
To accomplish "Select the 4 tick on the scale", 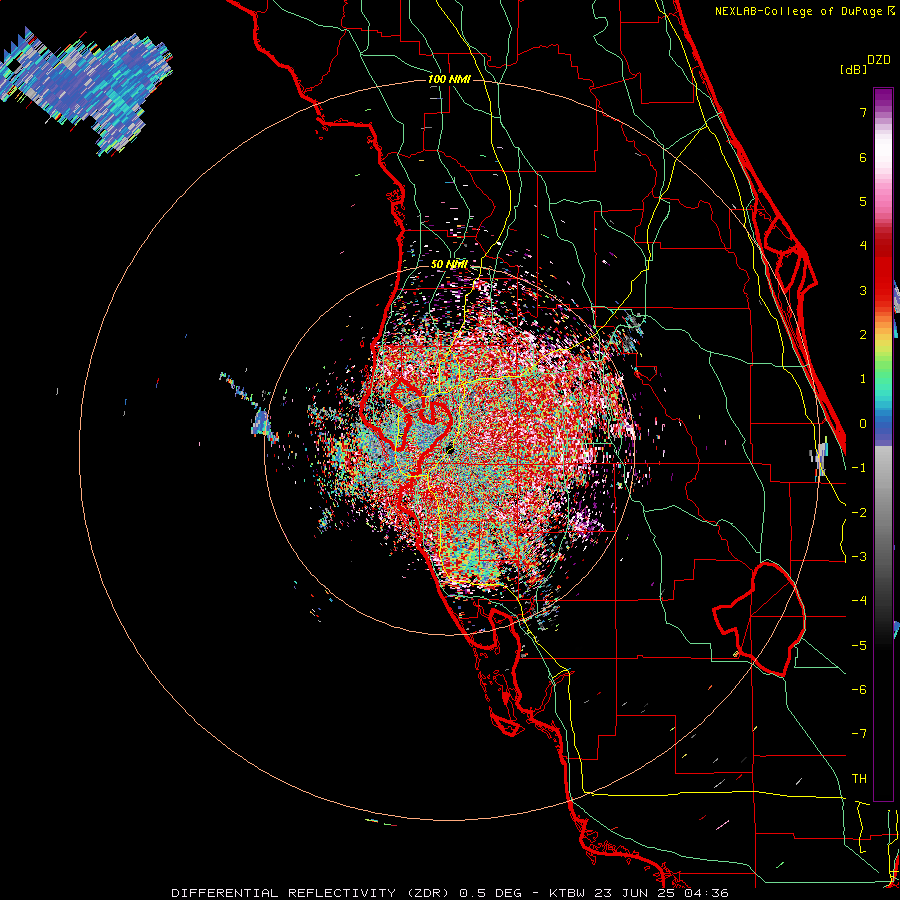I will [x=863, y=246].
